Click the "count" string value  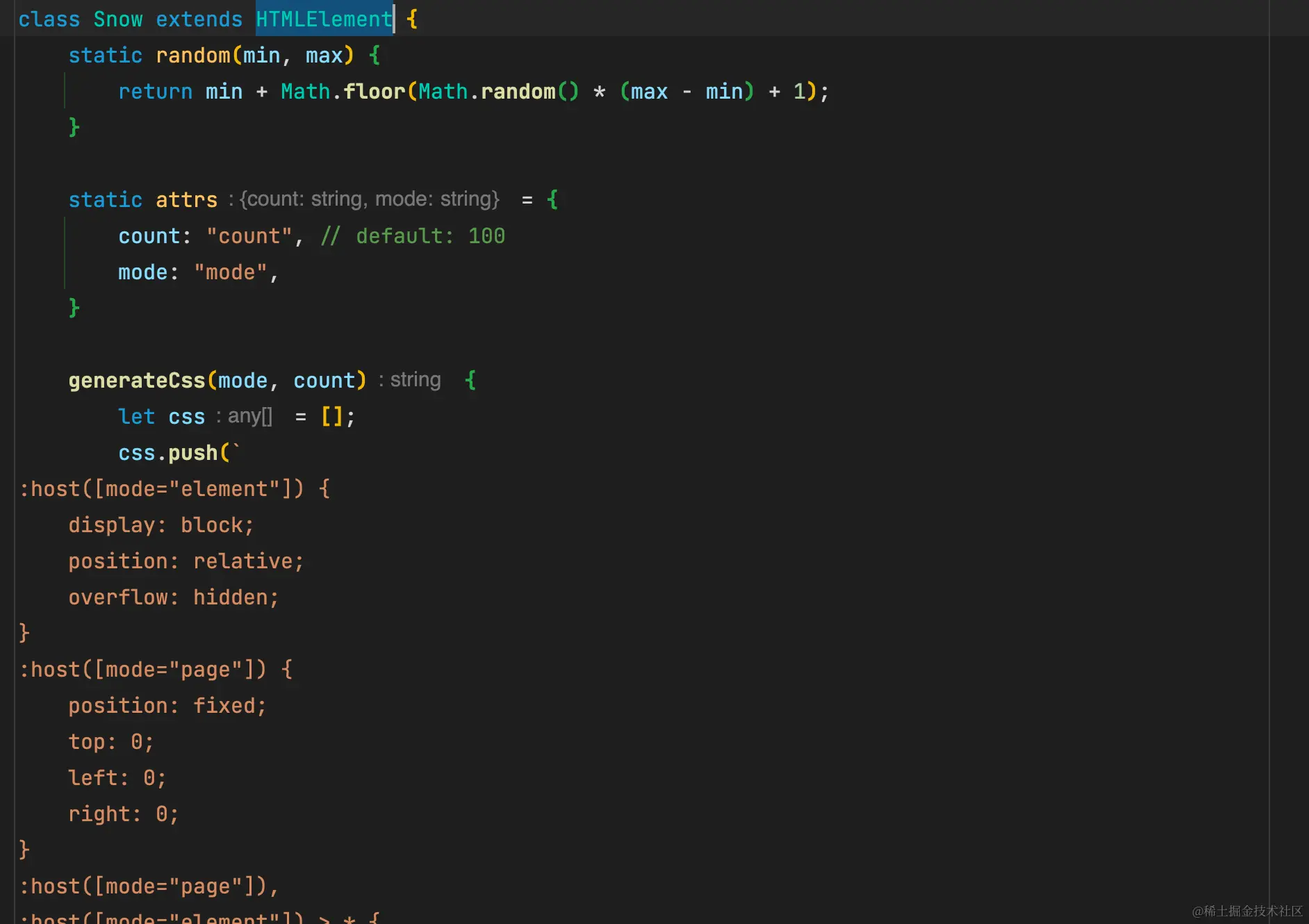pyautogui.click(x=249, y=236)
